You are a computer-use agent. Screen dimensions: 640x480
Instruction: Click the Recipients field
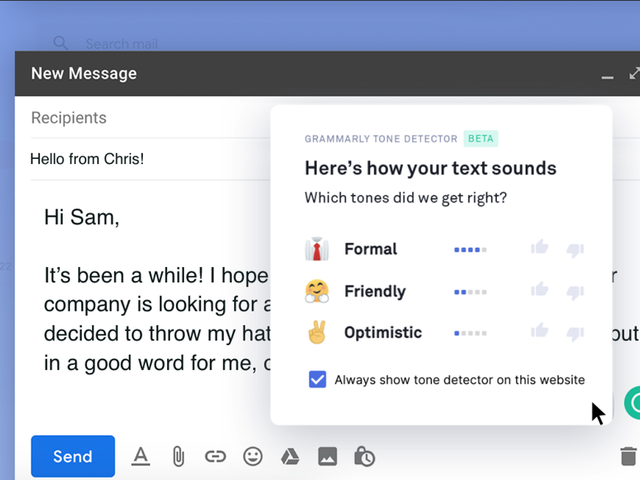click(150, 118)
